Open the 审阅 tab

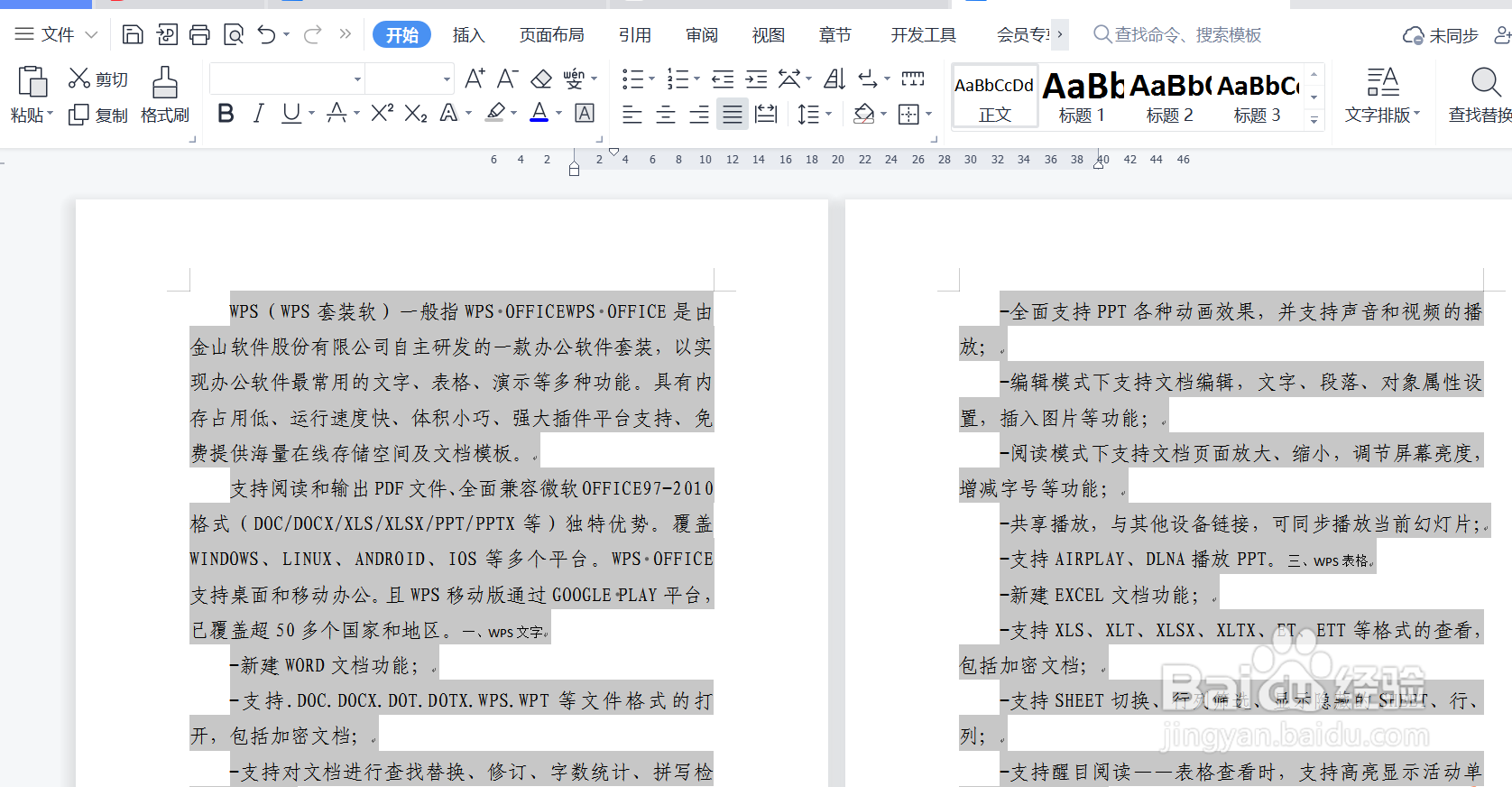(x=702, y=34)
